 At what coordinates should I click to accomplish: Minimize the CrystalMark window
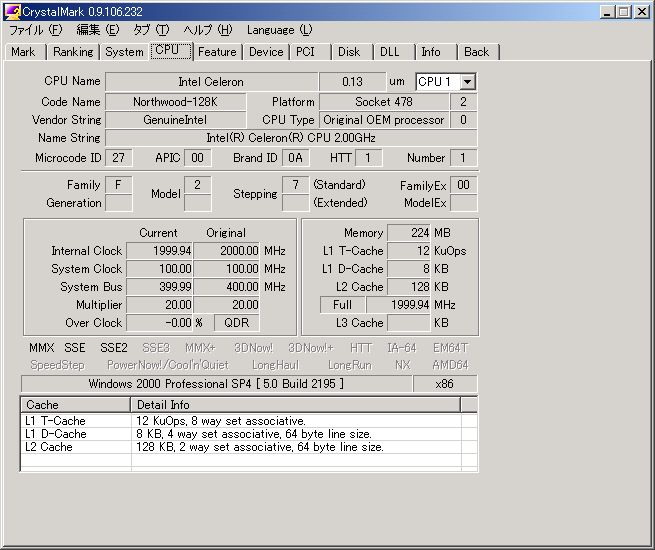(x=607, y=12)
